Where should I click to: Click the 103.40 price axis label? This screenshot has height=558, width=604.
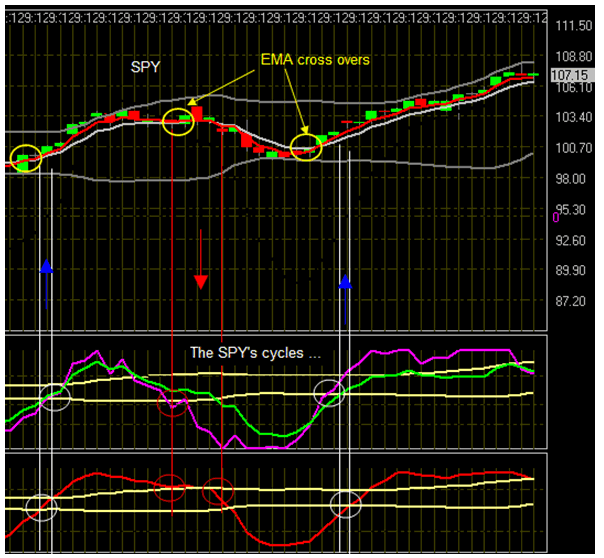[x=574, y=117]
